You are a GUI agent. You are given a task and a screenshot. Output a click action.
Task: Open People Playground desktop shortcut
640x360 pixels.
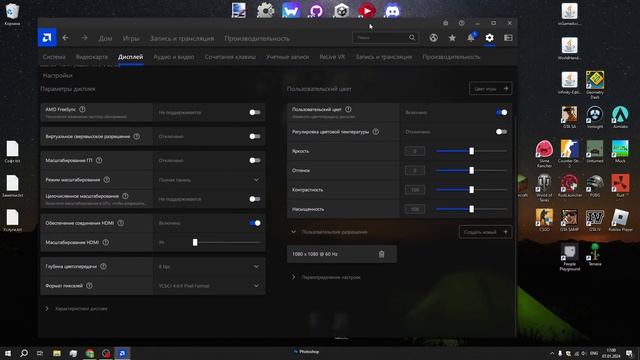click(570, 257)
